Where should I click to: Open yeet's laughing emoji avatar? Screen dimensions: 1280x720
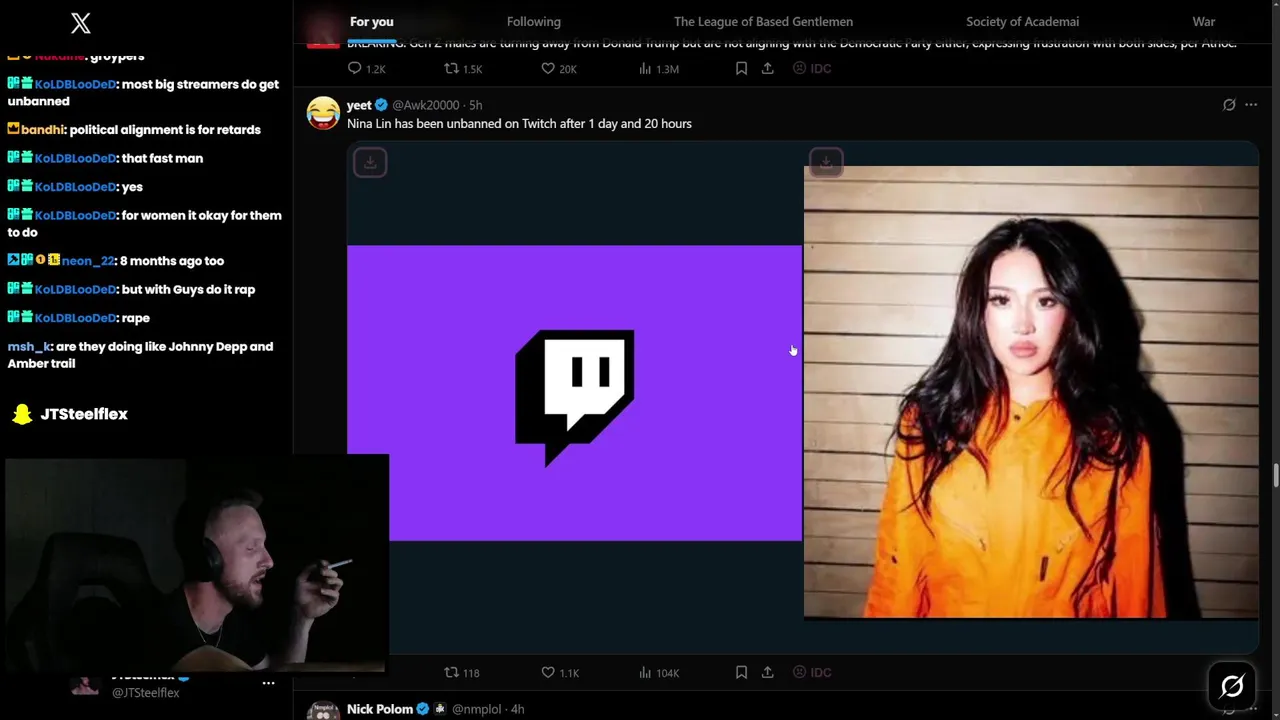pyautogui.click(x=322, y=113)
